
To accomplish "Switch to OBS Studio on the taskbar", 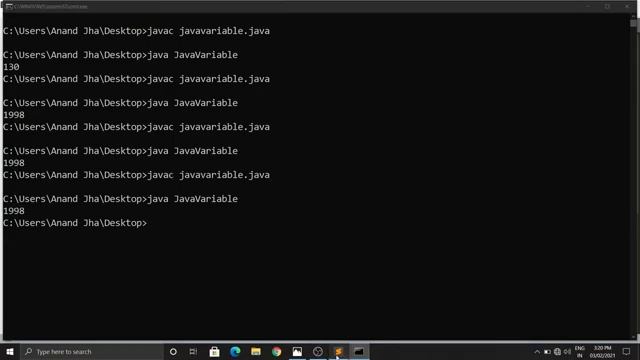I will (x=318, y=351).
